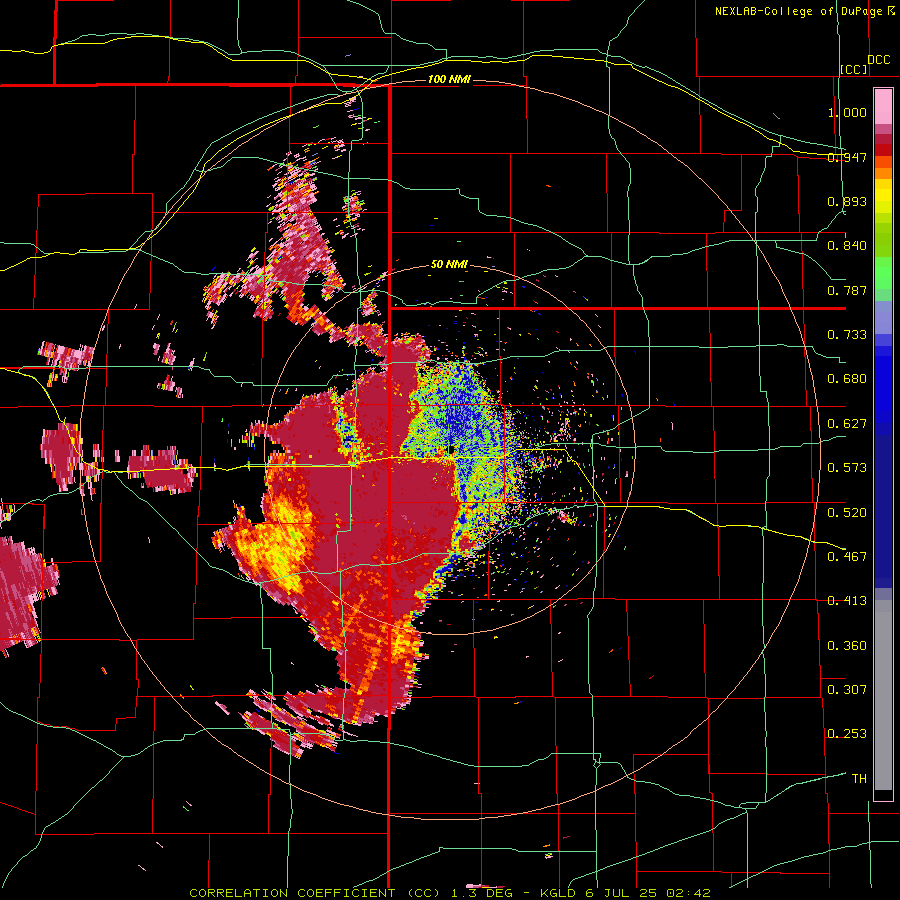Select the 0.307 color scale value
Viewport: 900px width, 900px height.
tap(847, 690)
